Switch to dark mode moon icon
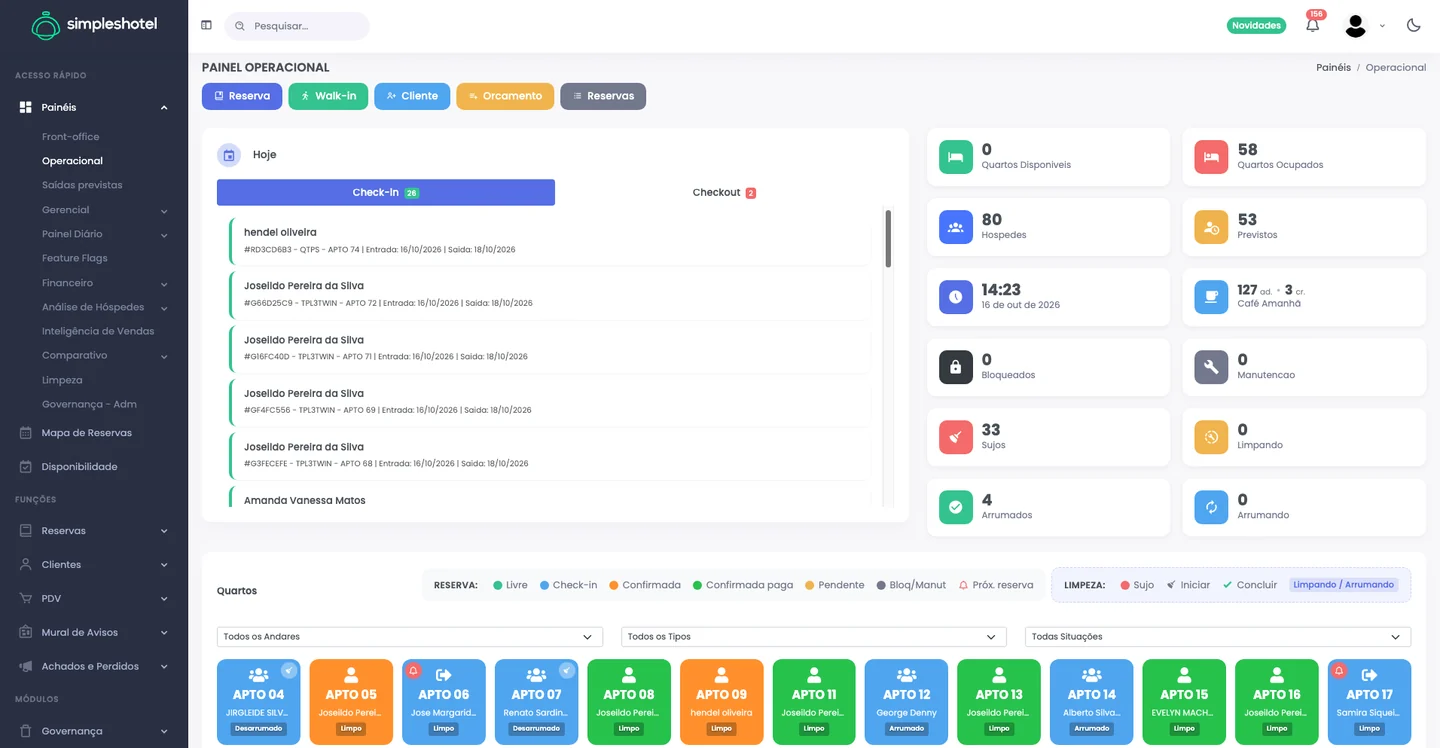The image size is (1440, 748). (1414, 25)
